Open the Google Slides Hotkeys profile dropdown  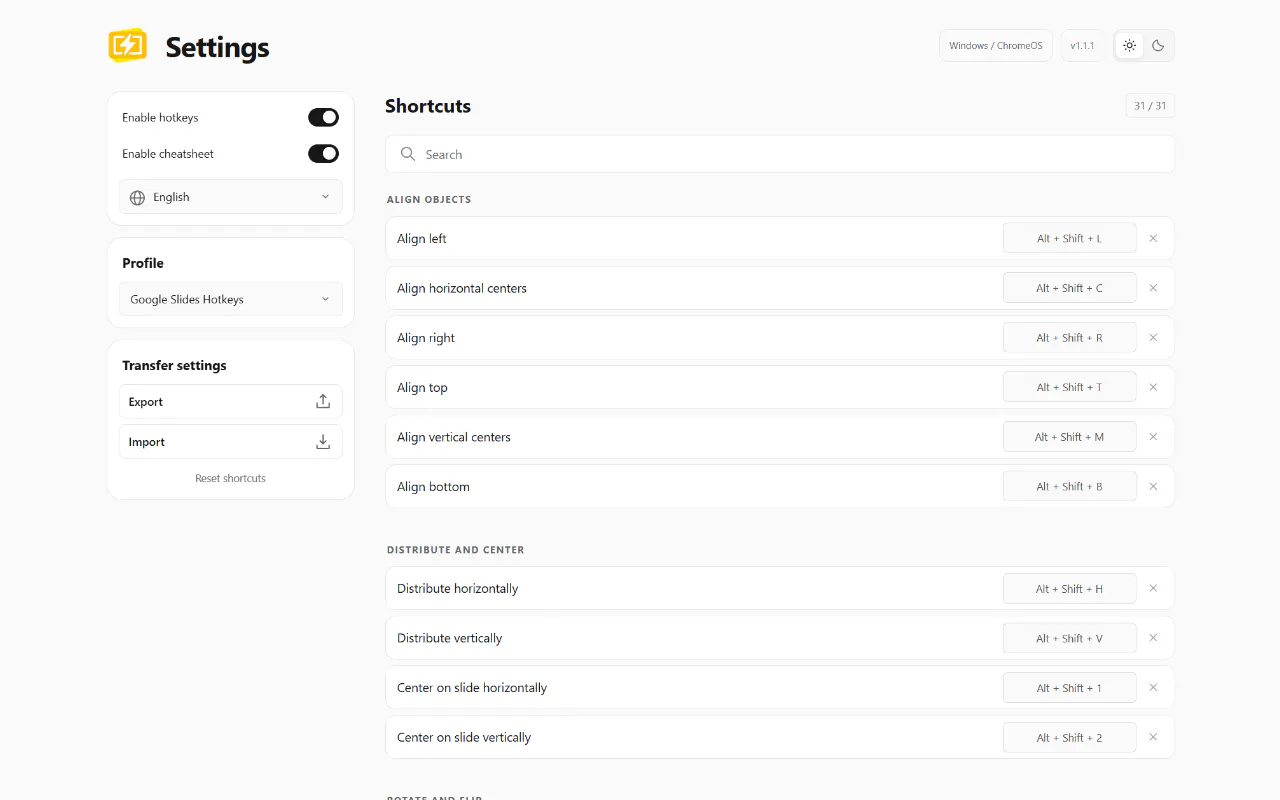click(231, 299)
